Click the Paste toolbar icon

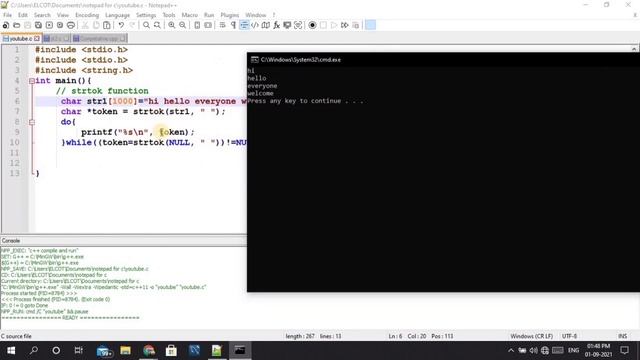[107, 25]
